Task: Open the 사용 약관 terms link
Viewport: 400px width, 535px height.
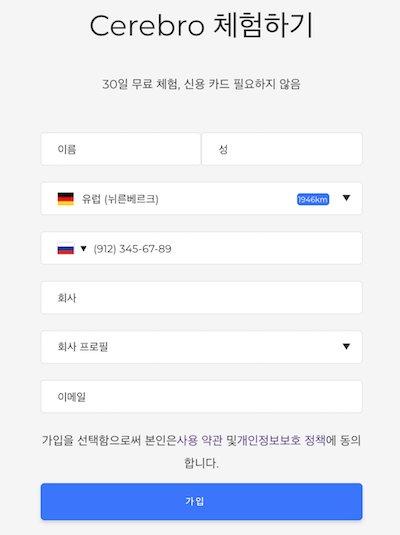Action: pyautogui.click(x=199, y=440)
